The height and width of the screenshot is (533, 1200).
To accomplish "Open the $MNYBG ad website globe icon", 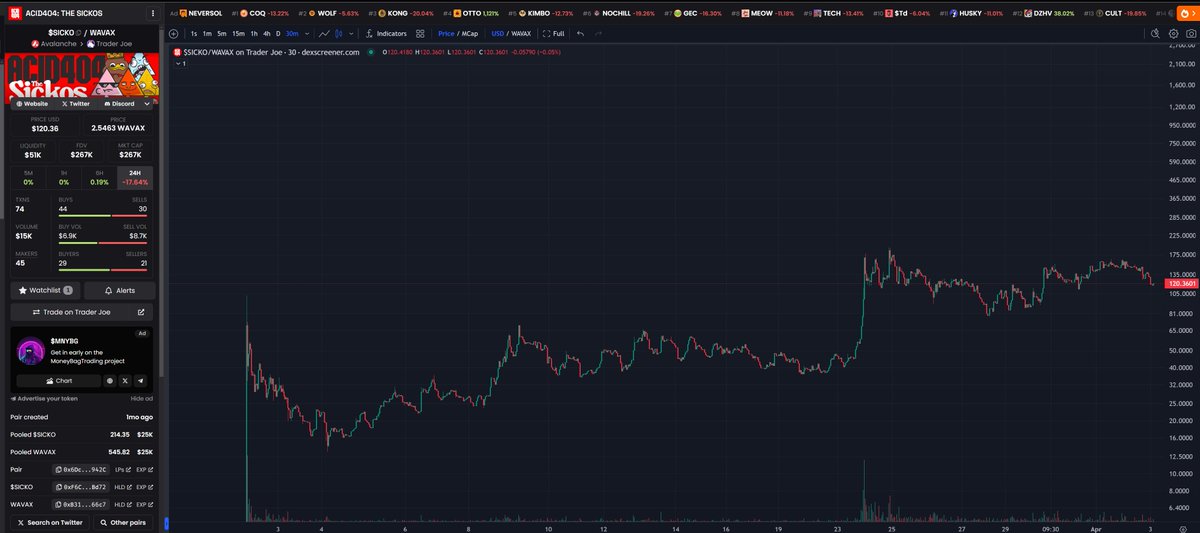I will coord(110,381).
